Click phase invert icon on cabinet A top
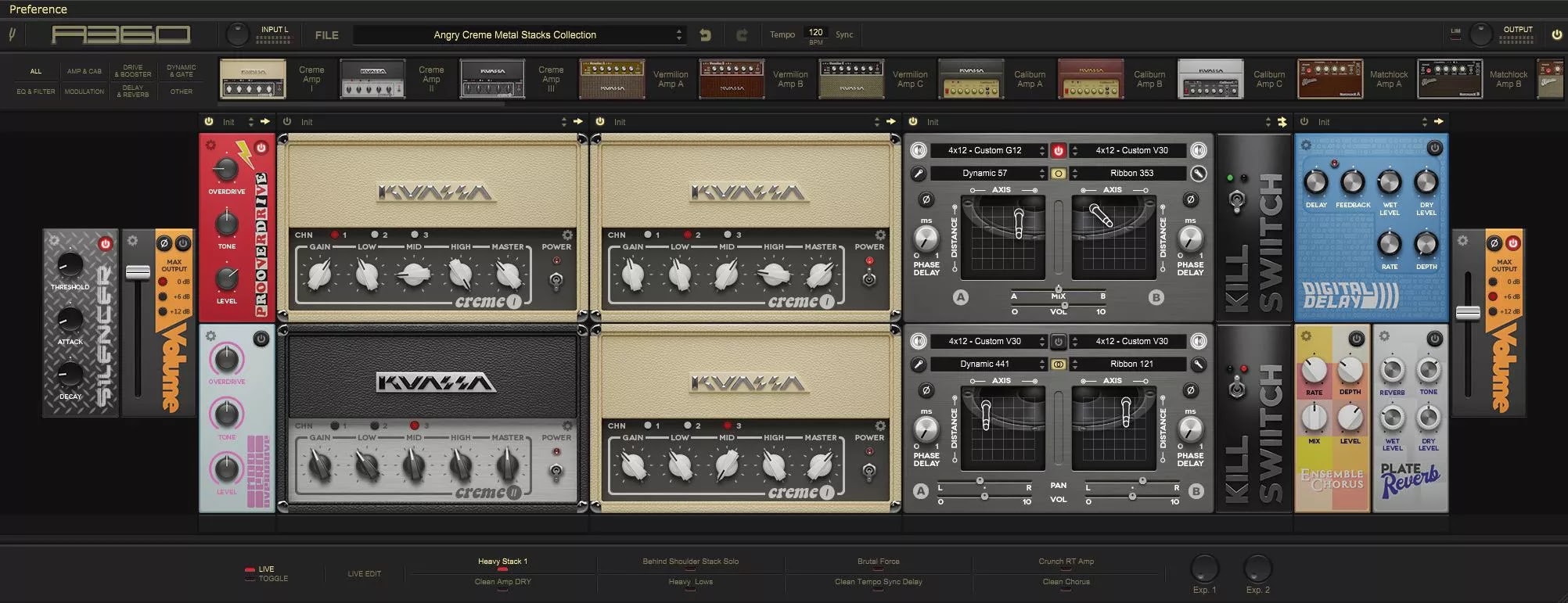This screenshot has height=603, width=1568. pyautogui.click(x=926, y=200)
